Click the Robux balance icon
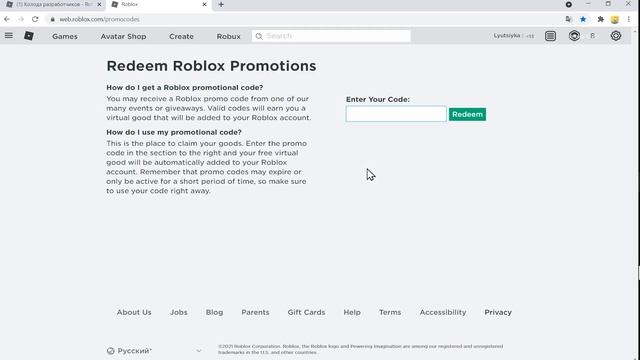The height and width of the screenshot is (360, 640). click(x=574, y=36)
